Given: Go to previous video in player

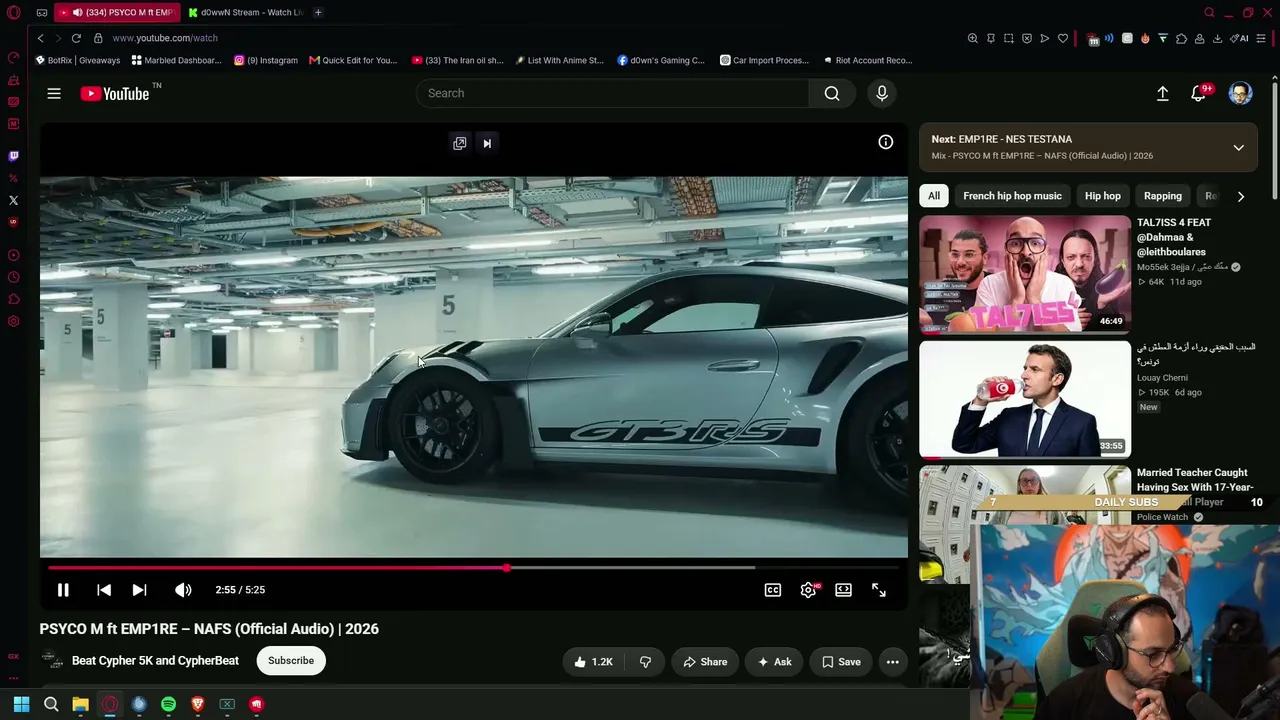Looking at the screenshot, I should [104, 590].
